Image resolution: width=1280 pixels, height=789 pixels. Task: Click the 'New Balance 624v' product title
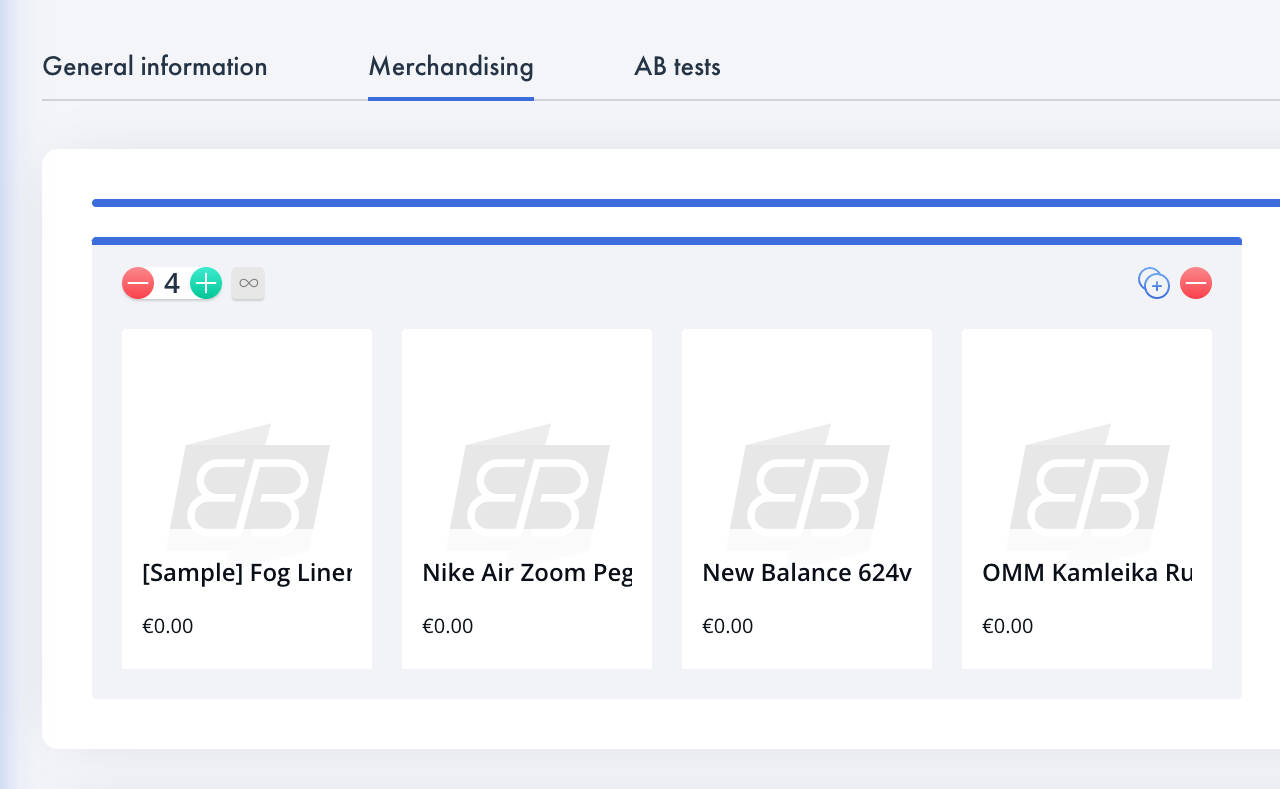(807, 574)
